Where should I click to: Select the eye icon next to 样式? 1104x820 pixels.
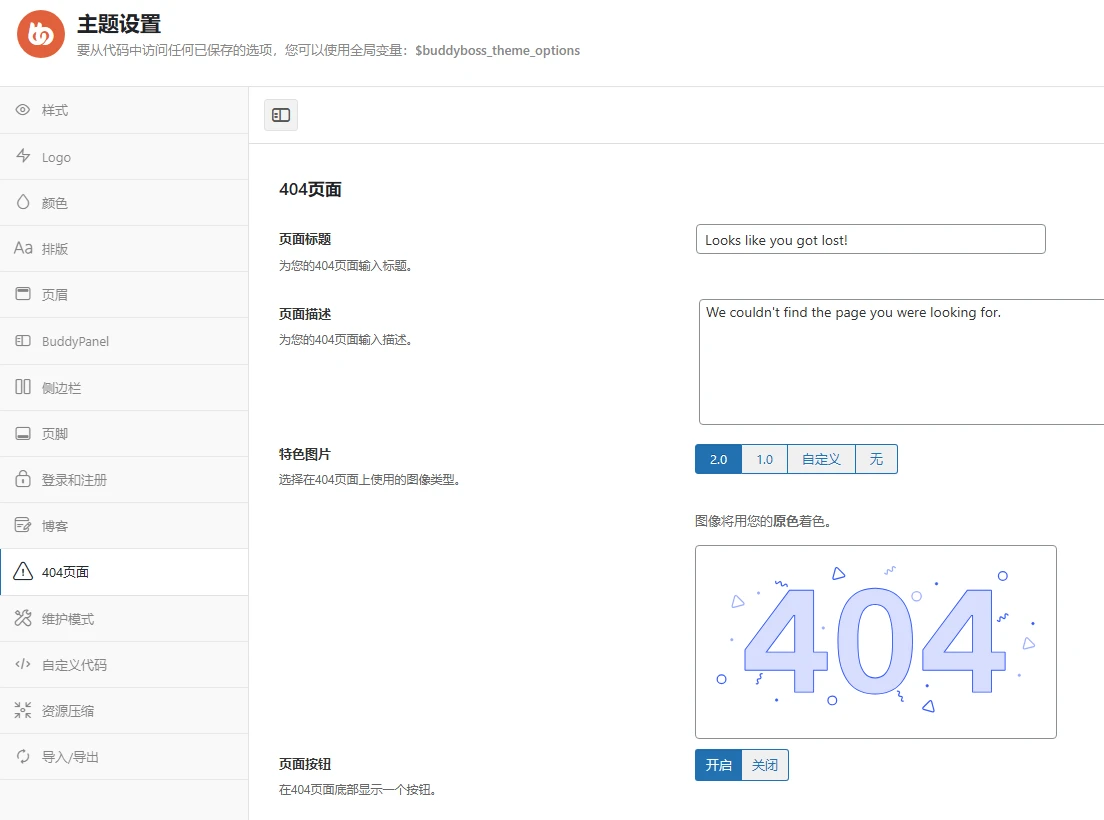point(24,110)
